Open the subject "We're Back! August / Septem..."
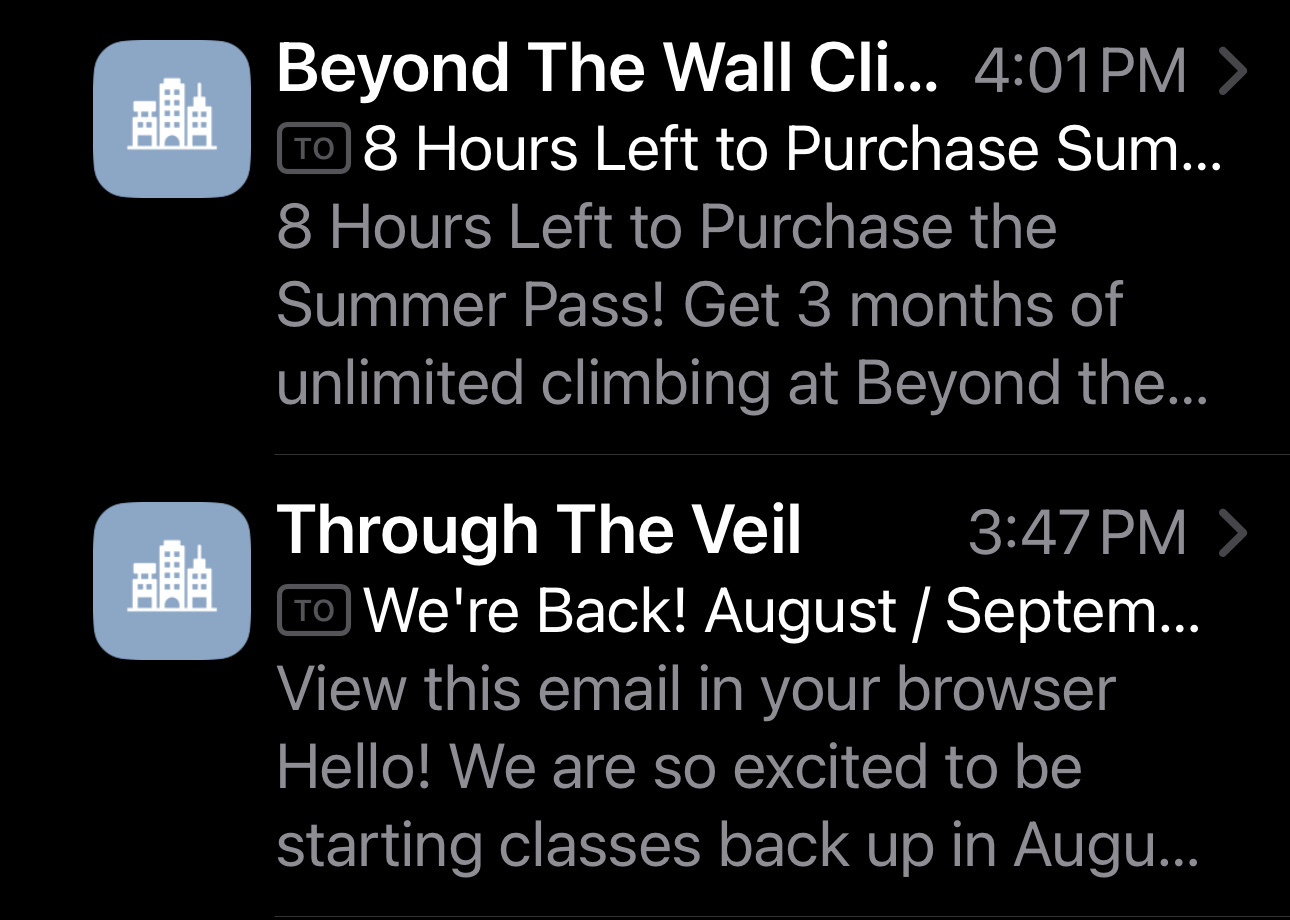 point(782,611)
